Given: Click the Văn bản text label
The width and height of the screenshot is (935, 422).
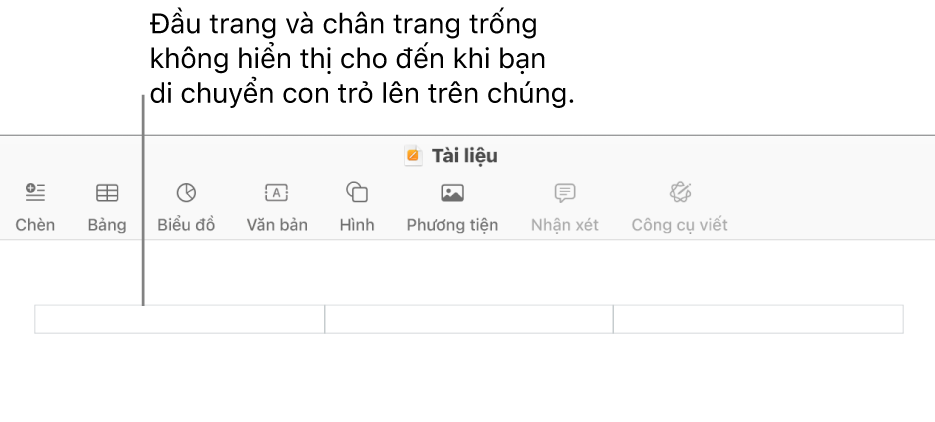Looking at the screenshot, I should tap(277, 224).
